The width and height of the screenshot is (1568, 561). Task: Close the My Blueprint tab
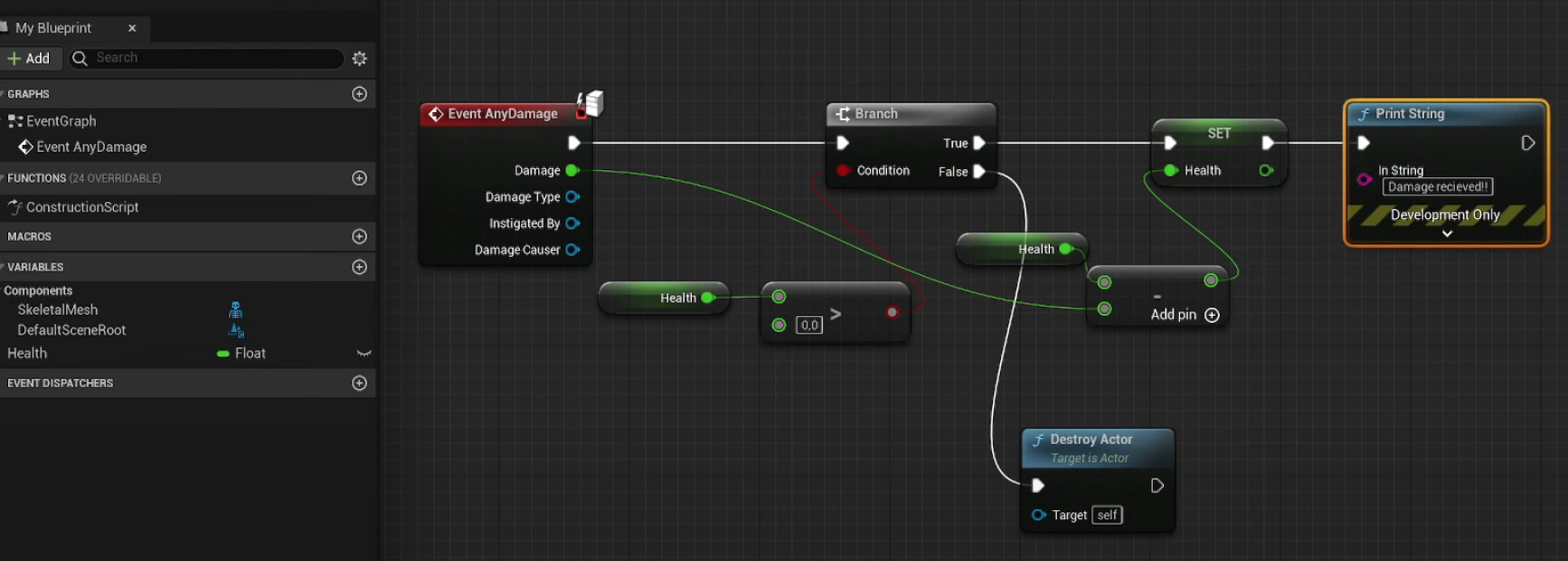tap(132, 28)
